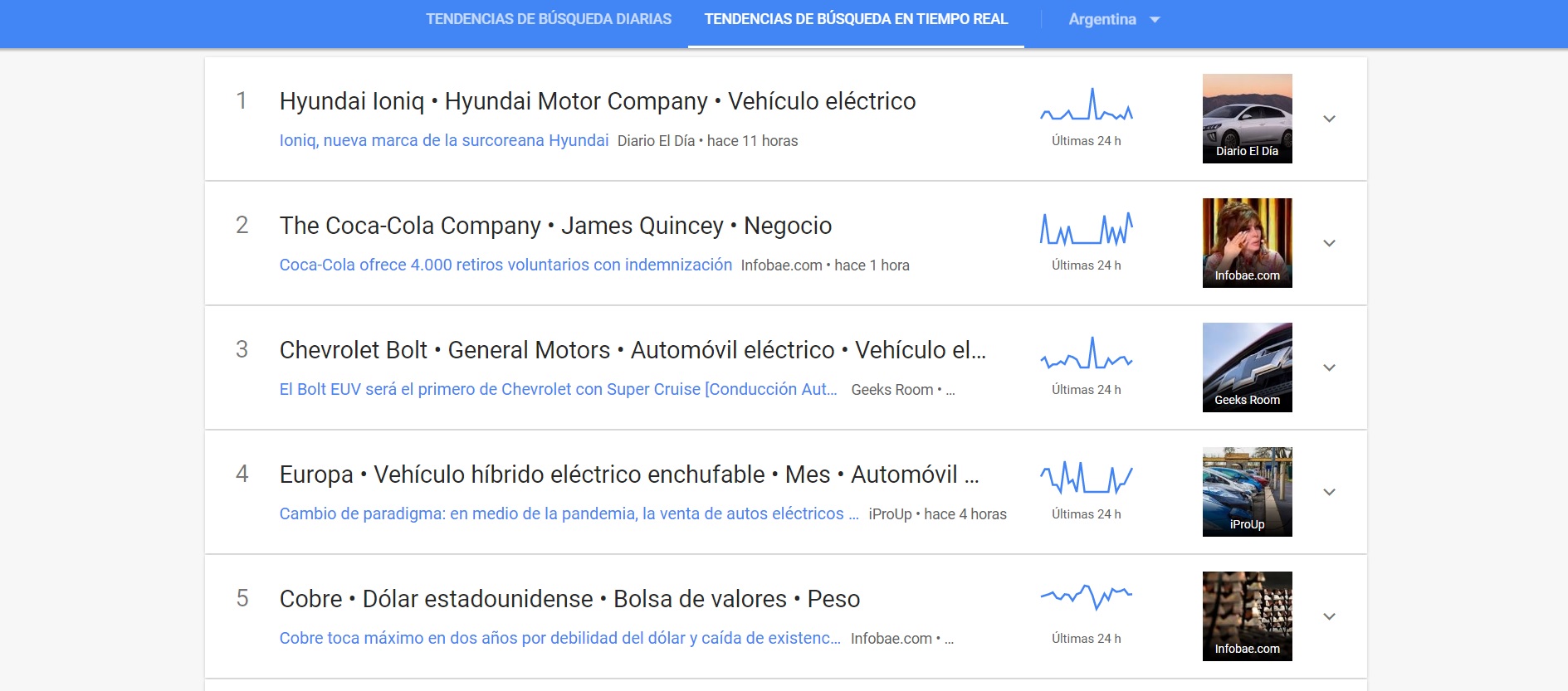Click source text 'iProUp • hace 4 horas'
Image resolution: width=1568 pixels, height=691 pixels.
(x=937, y=514)
